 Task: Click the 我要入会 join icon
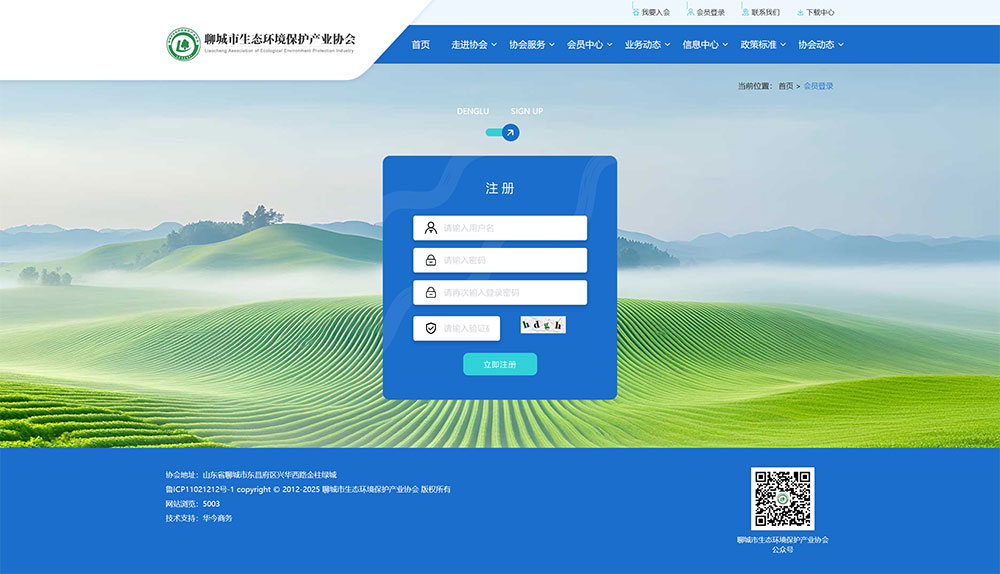pos(635,12)
